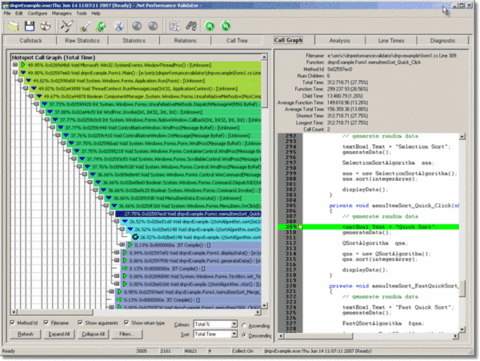Click the Filters... button
This screenshot has height=361, width=480.
[x=126, y=334]
